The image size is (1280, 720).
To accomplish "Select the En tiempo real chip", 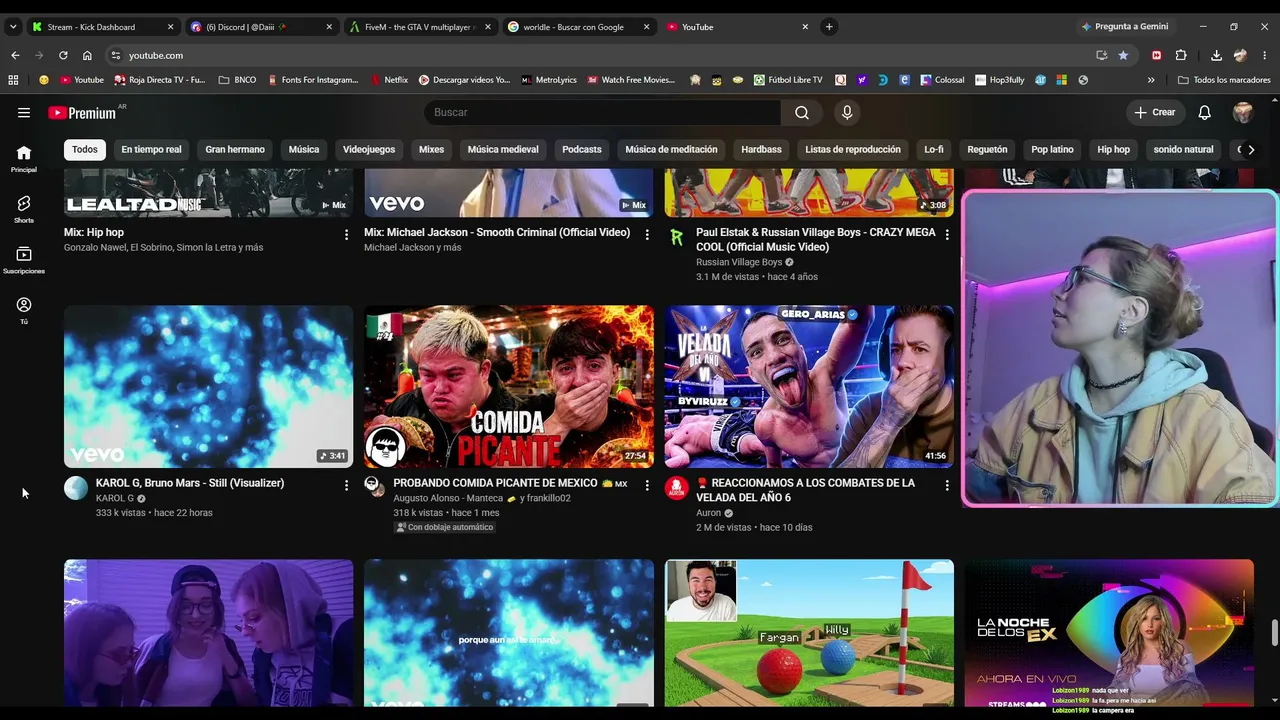I will pyautogui.click(x=151, y=150).
